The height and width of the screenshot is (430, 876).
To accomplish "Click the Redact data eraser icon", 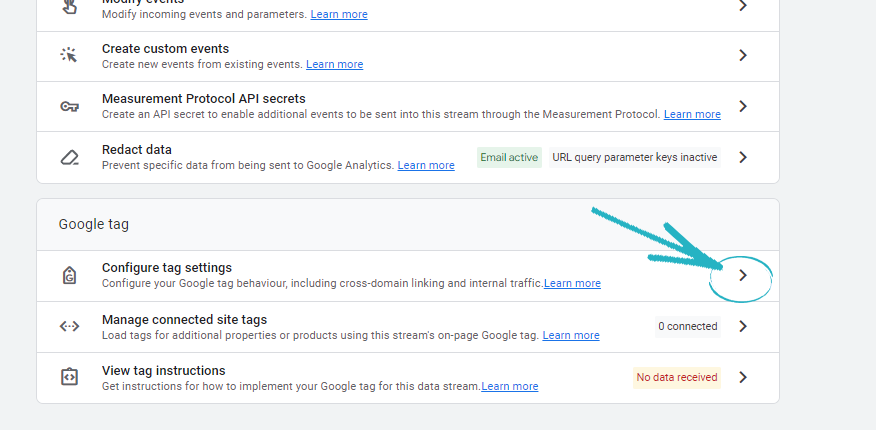I will (69, 157).
